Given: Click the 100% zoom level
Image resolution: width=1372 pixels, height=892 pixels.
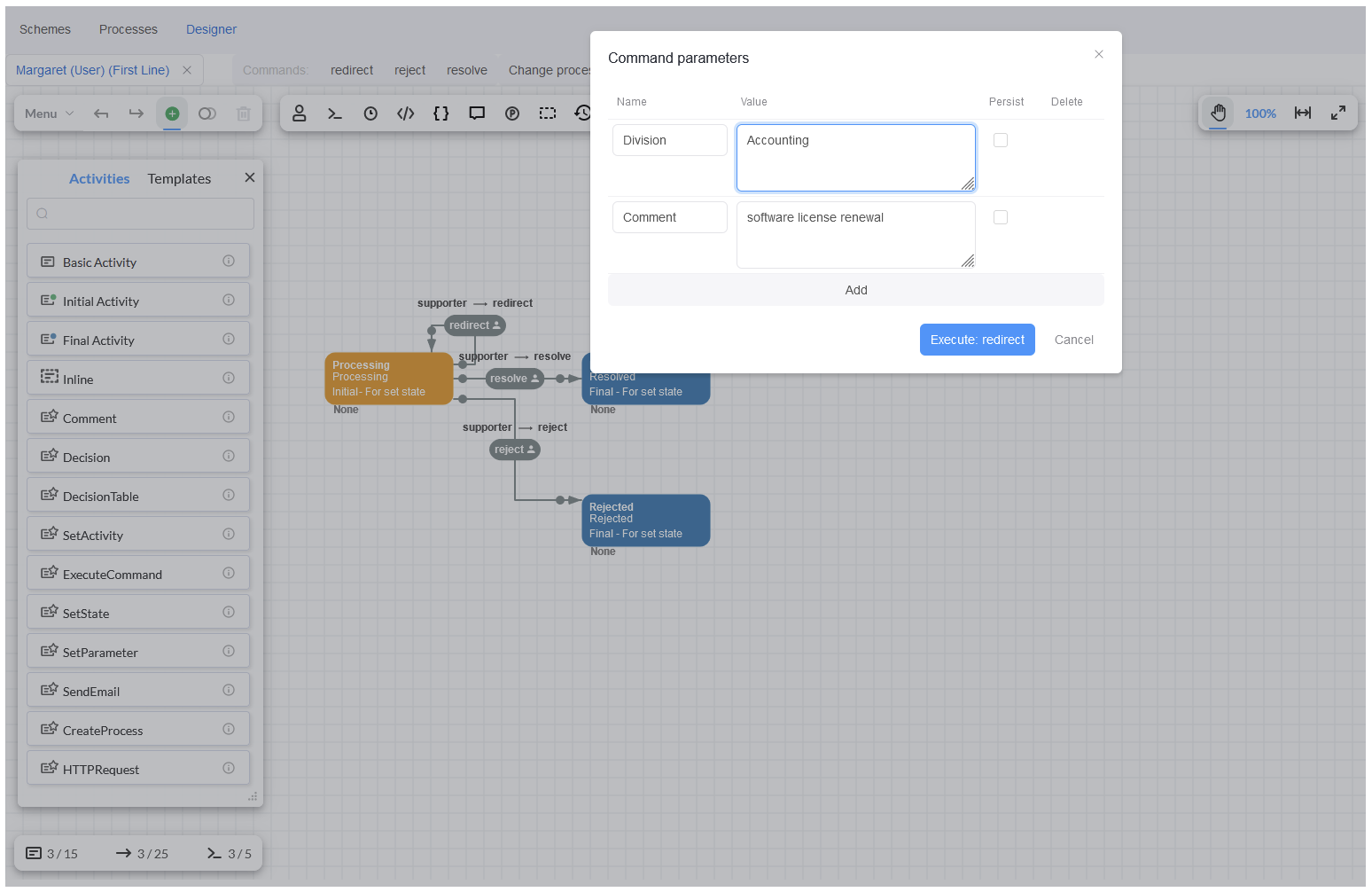Looking at the screenshot, I should point(1260,113).
